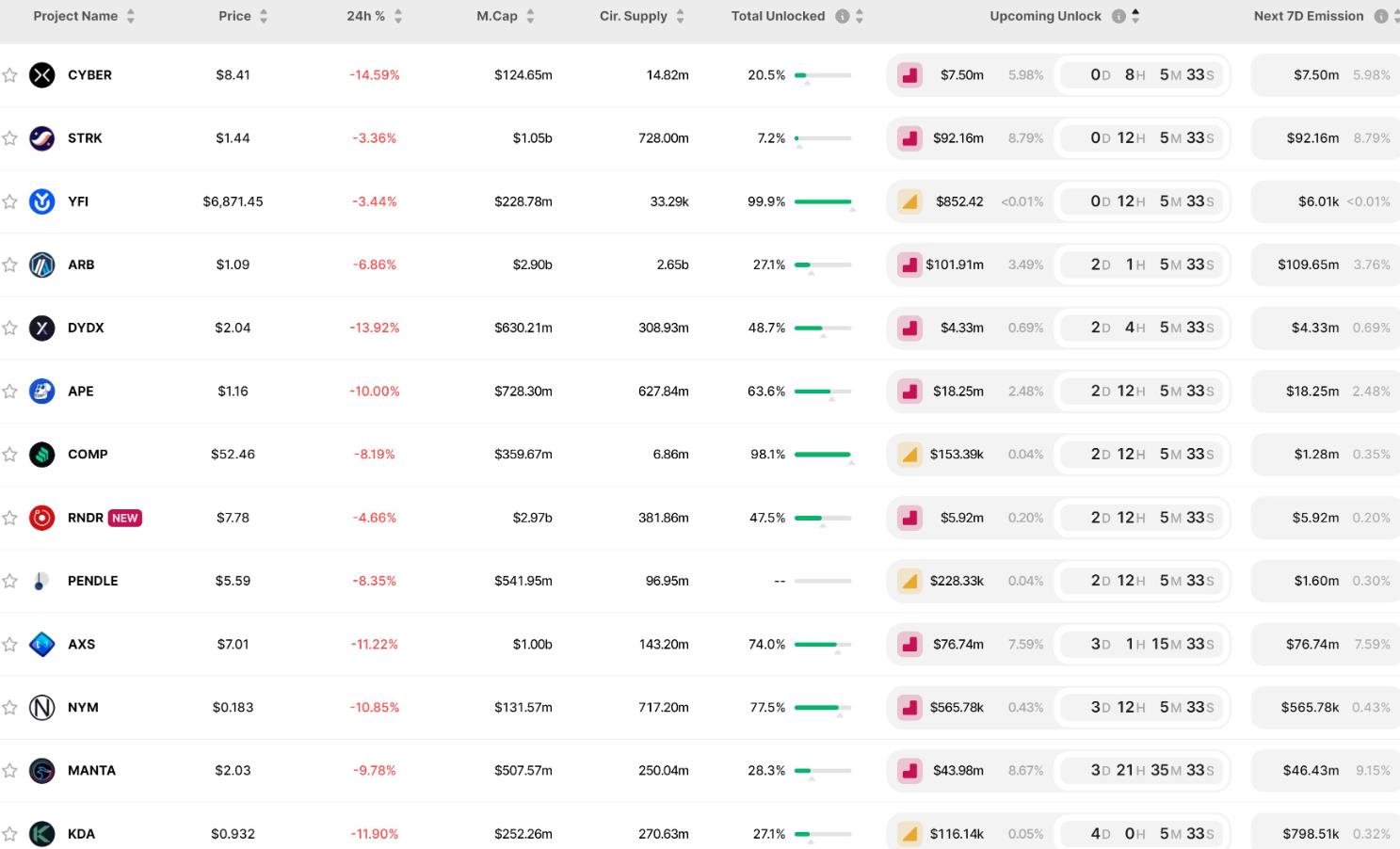Screen dimensions: 1400x849
Task: Click YFI's 99.9% unlocked progress bar
Action: tap(823, 201)
